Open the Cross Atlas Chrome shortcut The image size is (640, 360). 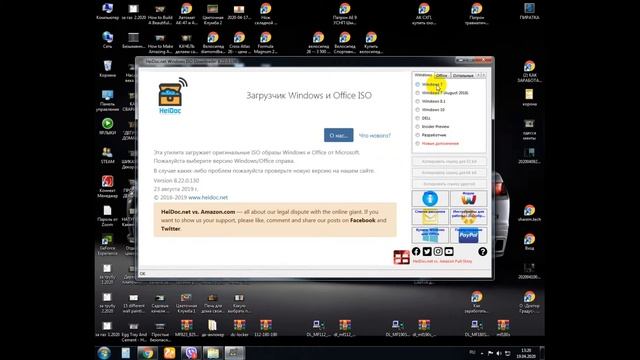(239, 43)
